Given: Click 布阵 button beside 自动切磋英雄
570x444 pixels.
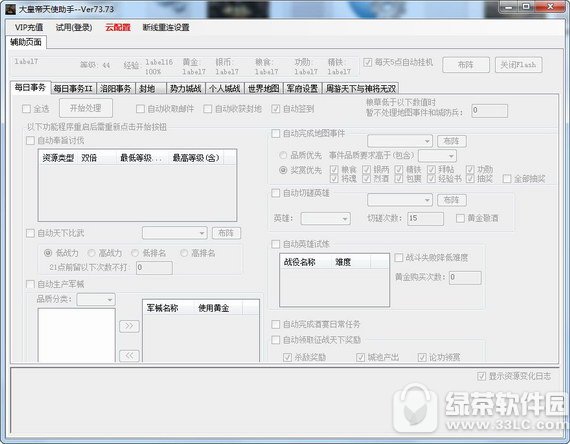Looking at the screenshot, I should pos(451,200).
